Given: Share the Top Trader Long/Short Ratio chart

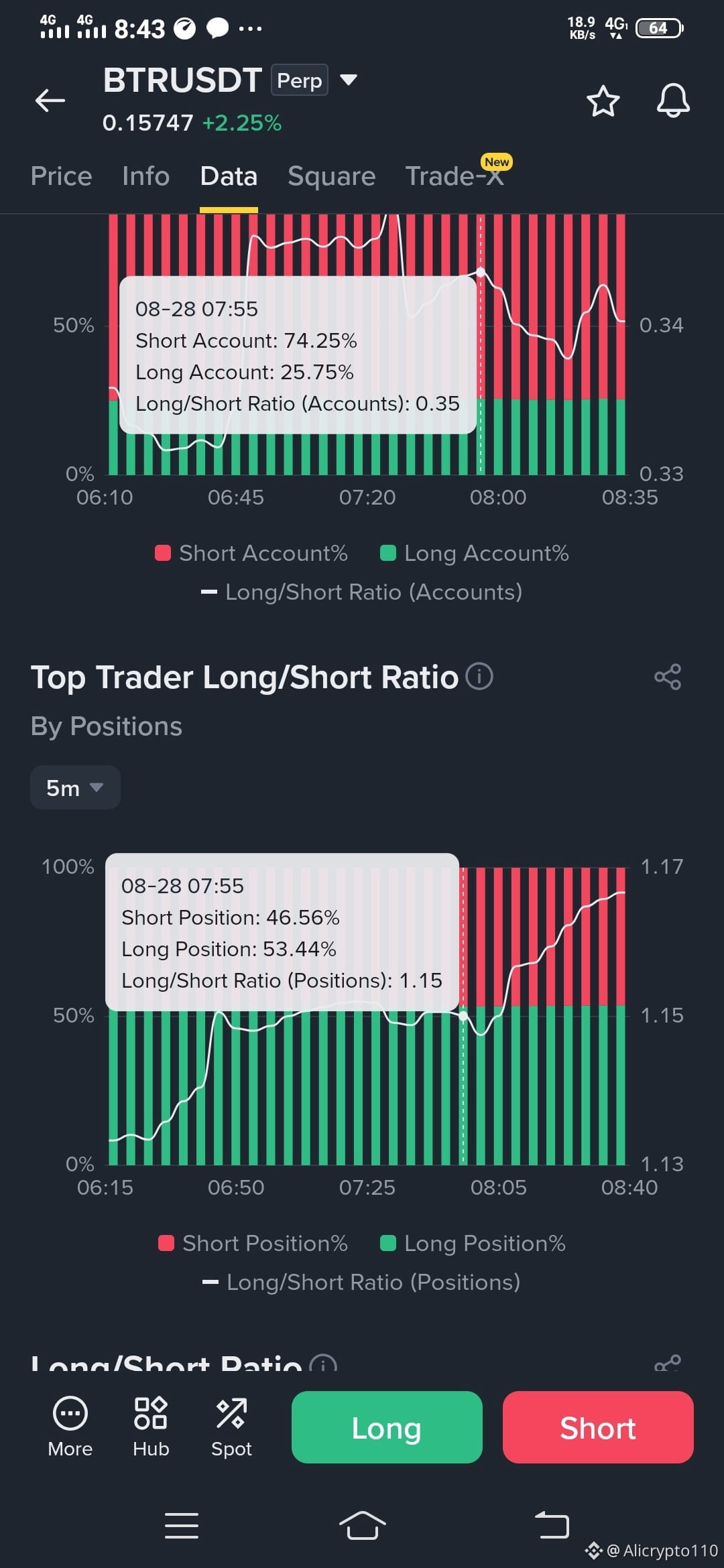Looking at the screenshot, I should point(668,677).
